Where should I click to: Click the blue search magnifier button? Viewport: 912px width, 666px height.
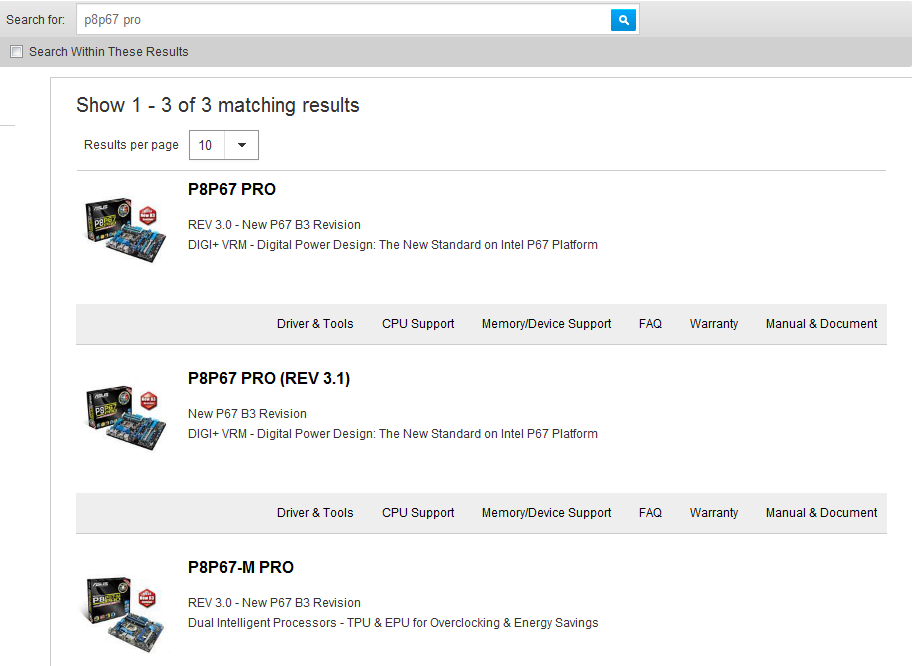click(623, 20)
